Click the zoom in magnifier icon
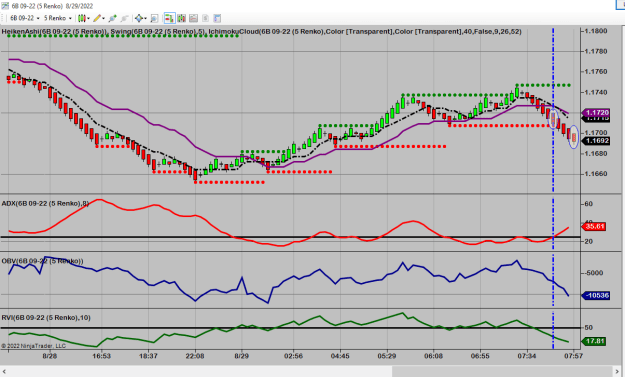 click(112, 18)
